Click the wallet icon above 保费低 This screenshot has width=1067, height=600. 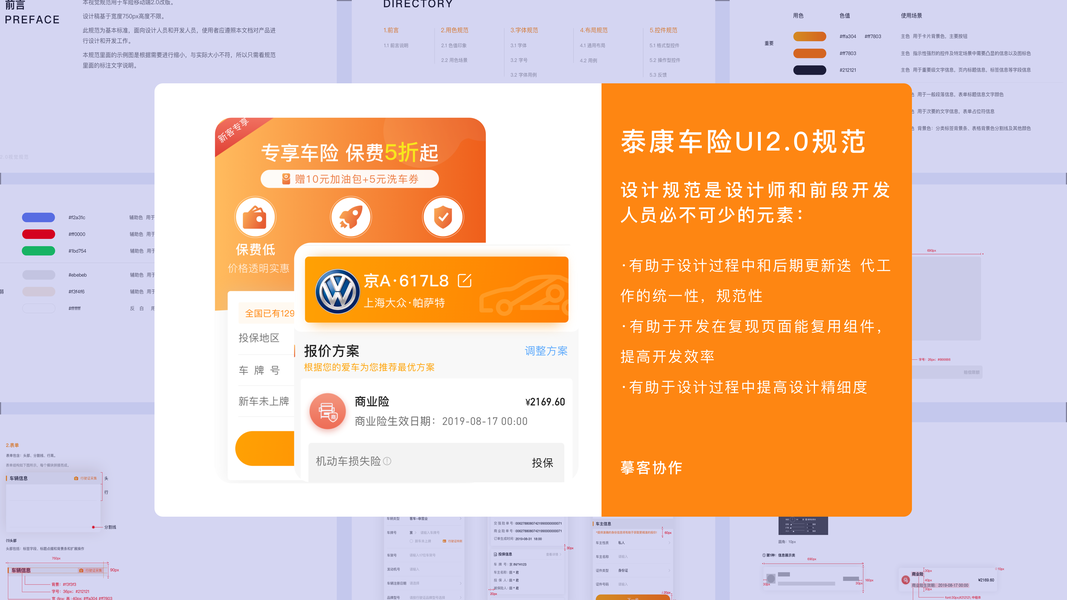pos(255,217)
